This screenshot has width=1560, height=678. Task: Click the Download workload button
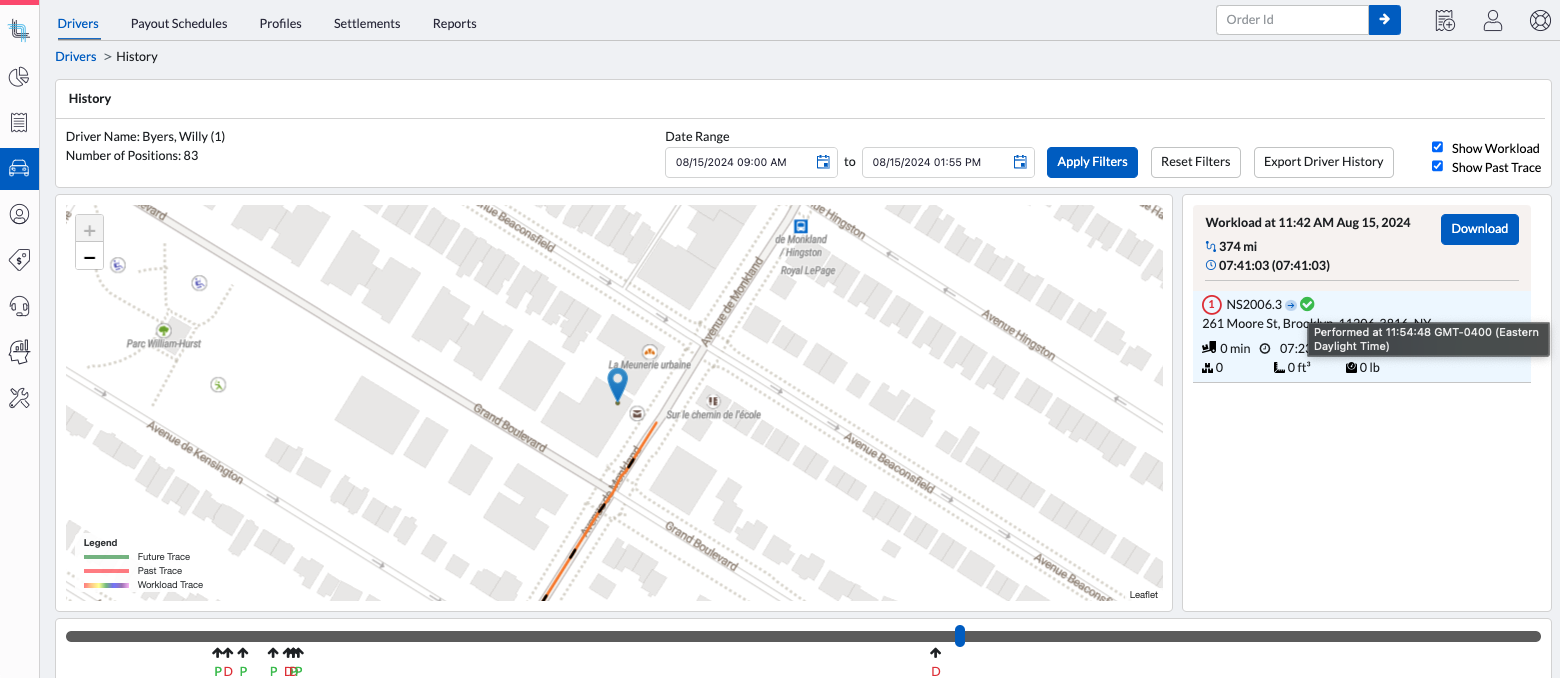click(x=1479, y=229)
